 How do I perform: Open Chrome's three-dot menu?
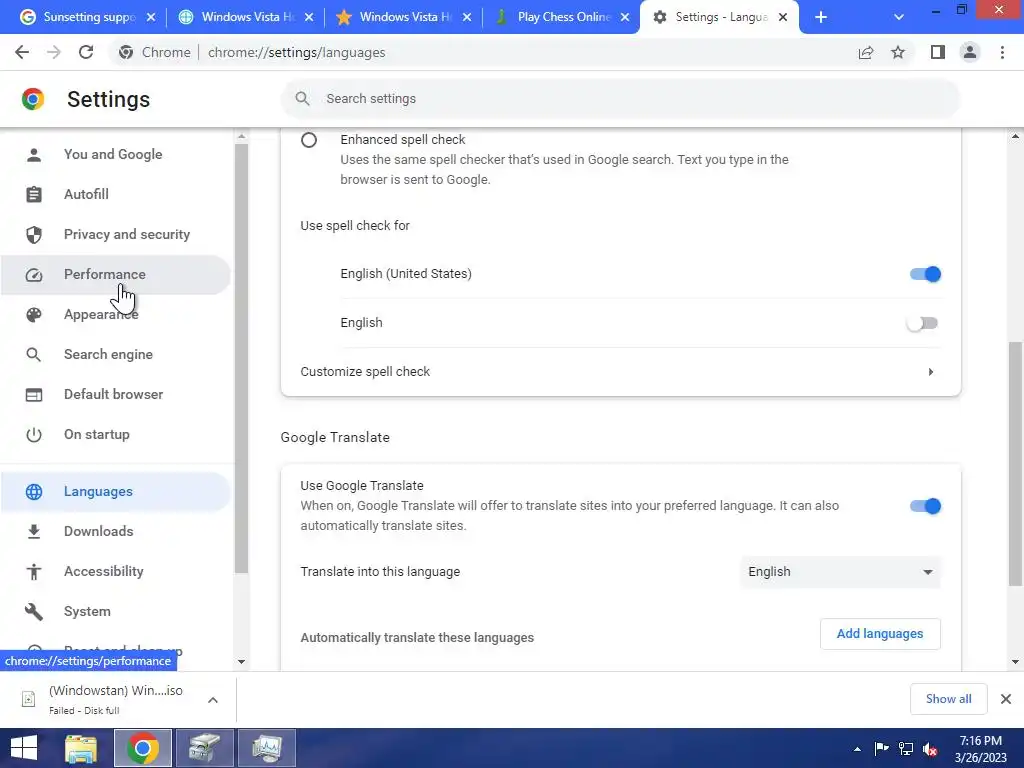(x=1002, y=52)
